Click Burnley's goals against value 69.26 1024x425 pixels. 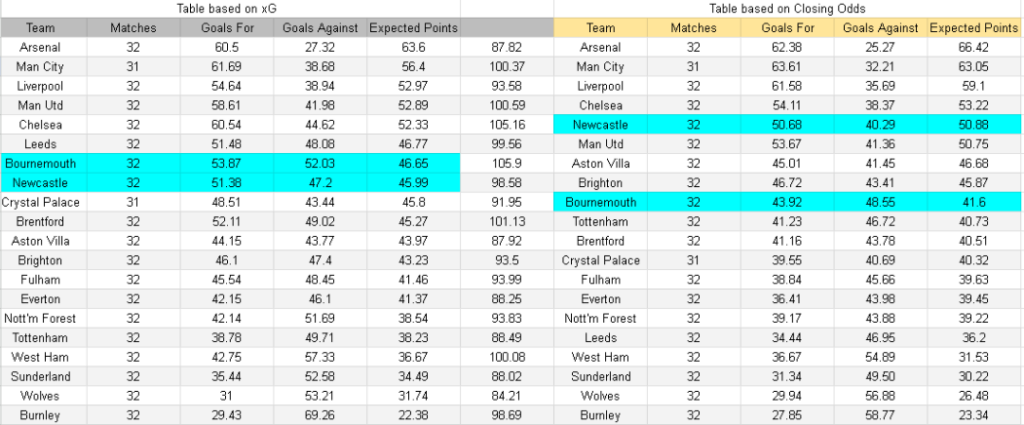[322, 414]
